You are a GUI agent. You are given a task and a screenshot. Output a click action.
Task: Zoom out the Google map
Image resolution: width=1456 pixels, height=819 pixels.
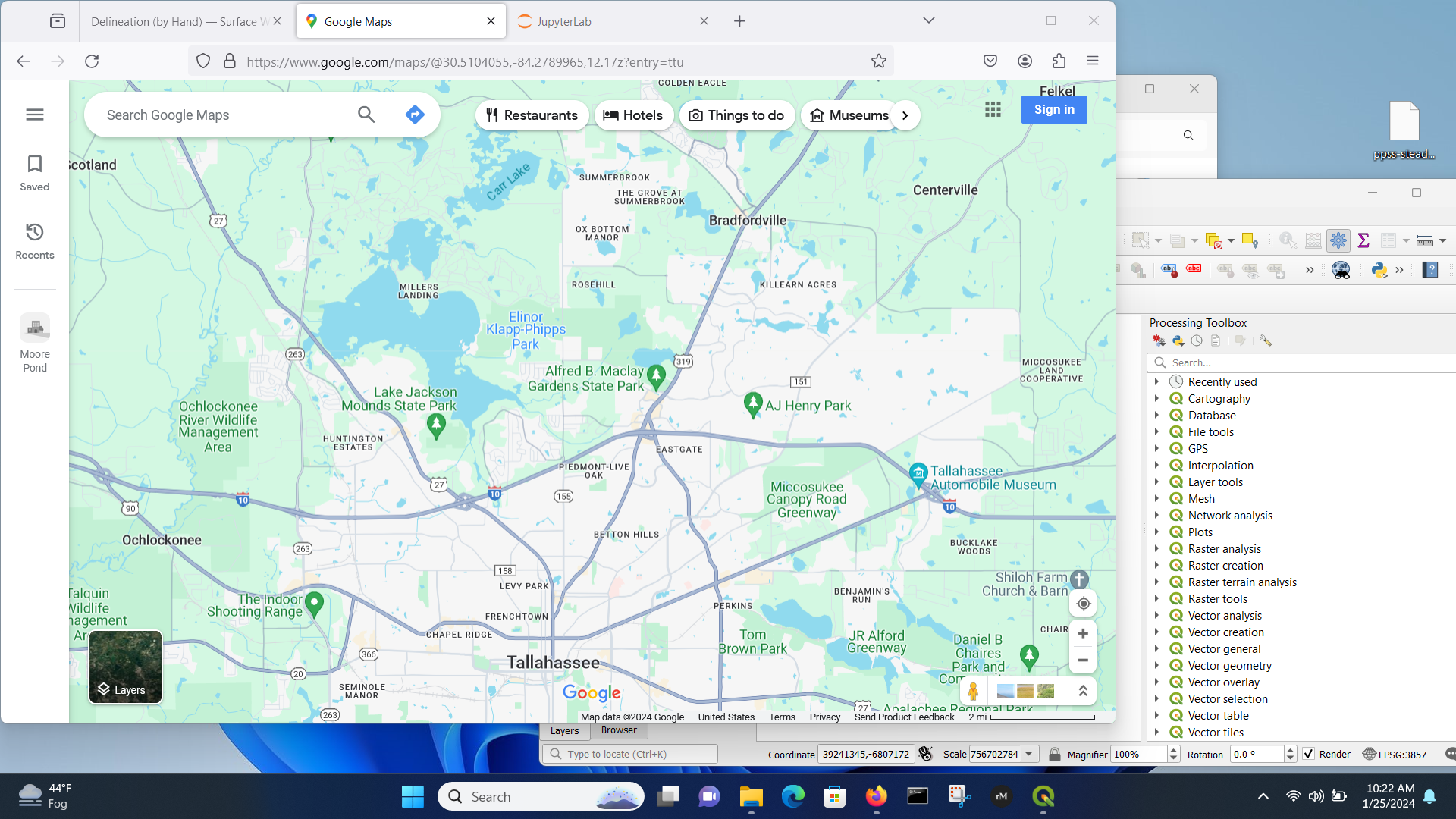coord(1083,661)
